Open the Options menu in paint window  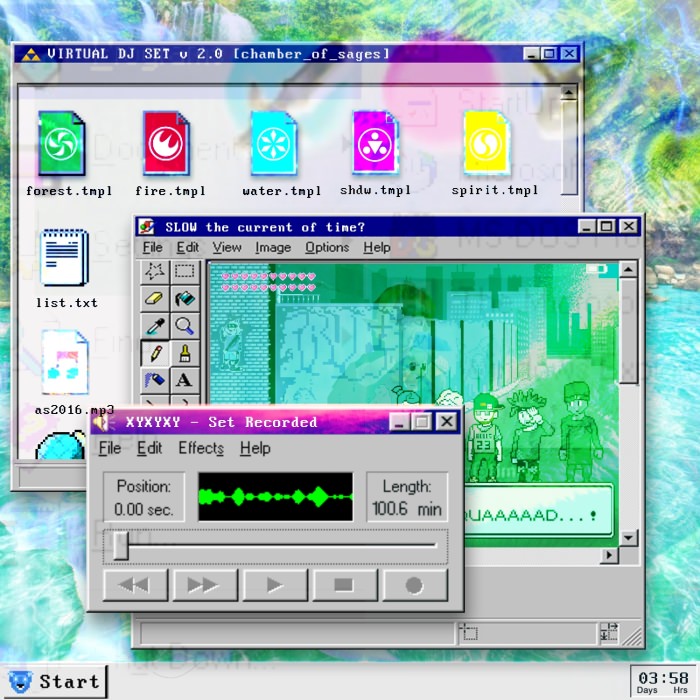[327, 247]
